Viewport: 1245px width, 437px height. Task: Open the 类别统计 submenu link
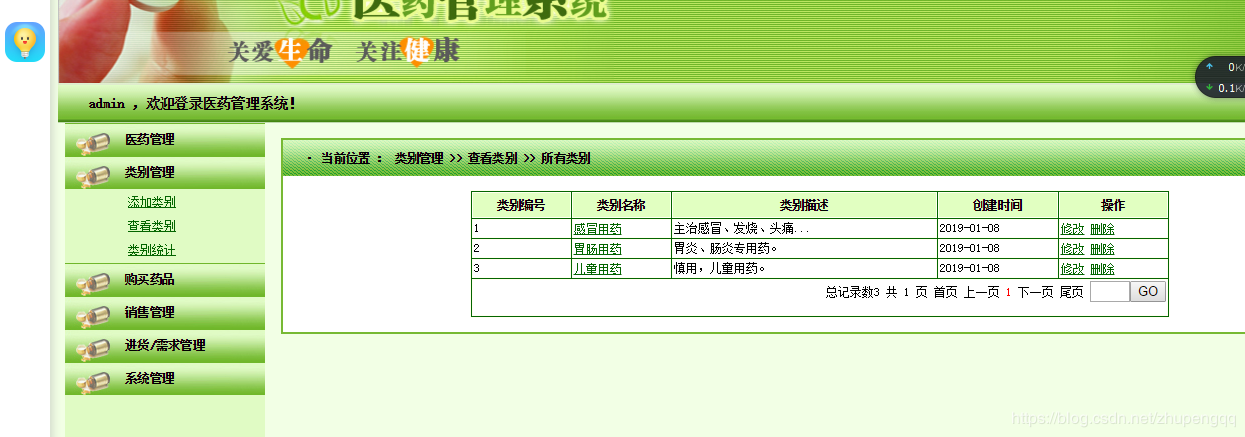[x=151, y=250]
